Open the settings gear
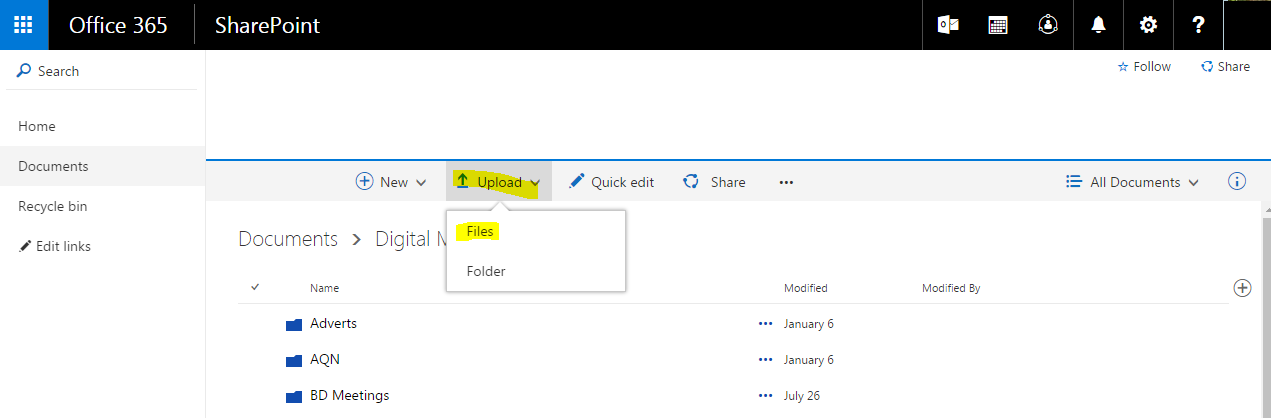Viewport: 1271px width, 418px height. click(x=1148, y=25)
